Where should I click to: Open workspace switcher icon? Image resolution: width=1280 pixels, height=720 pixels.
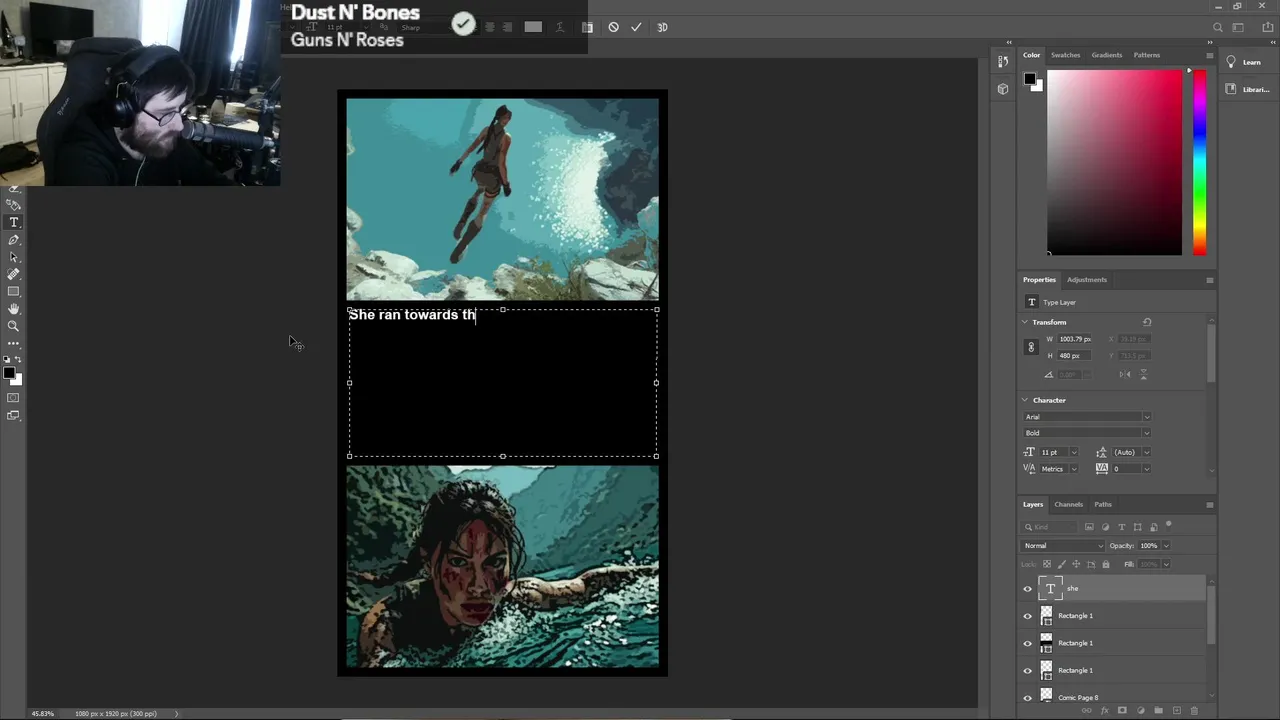(x=1238, y=27)
